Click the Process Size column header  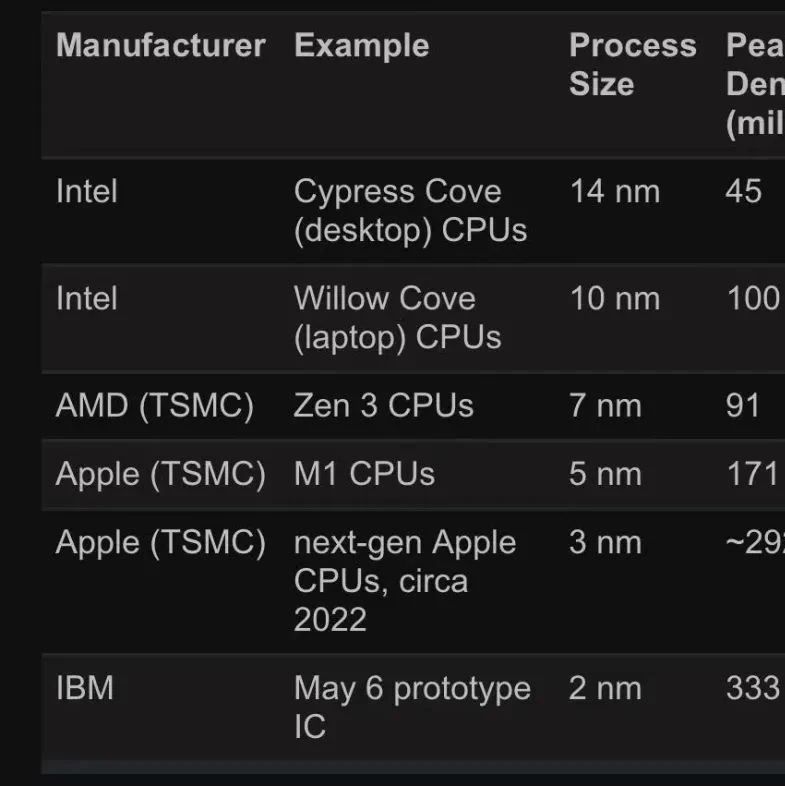(x=633, y=64)
